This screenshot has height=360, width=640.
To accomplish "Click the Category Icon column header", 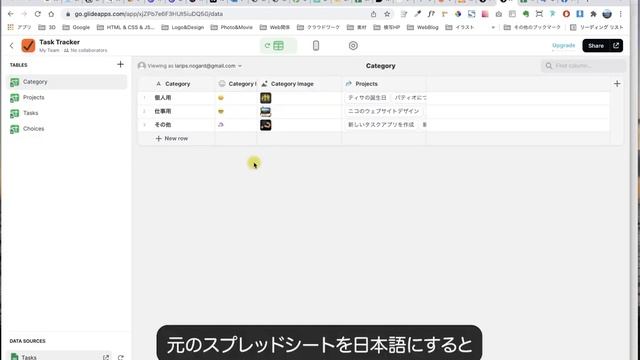I will [x=237, y=84].
